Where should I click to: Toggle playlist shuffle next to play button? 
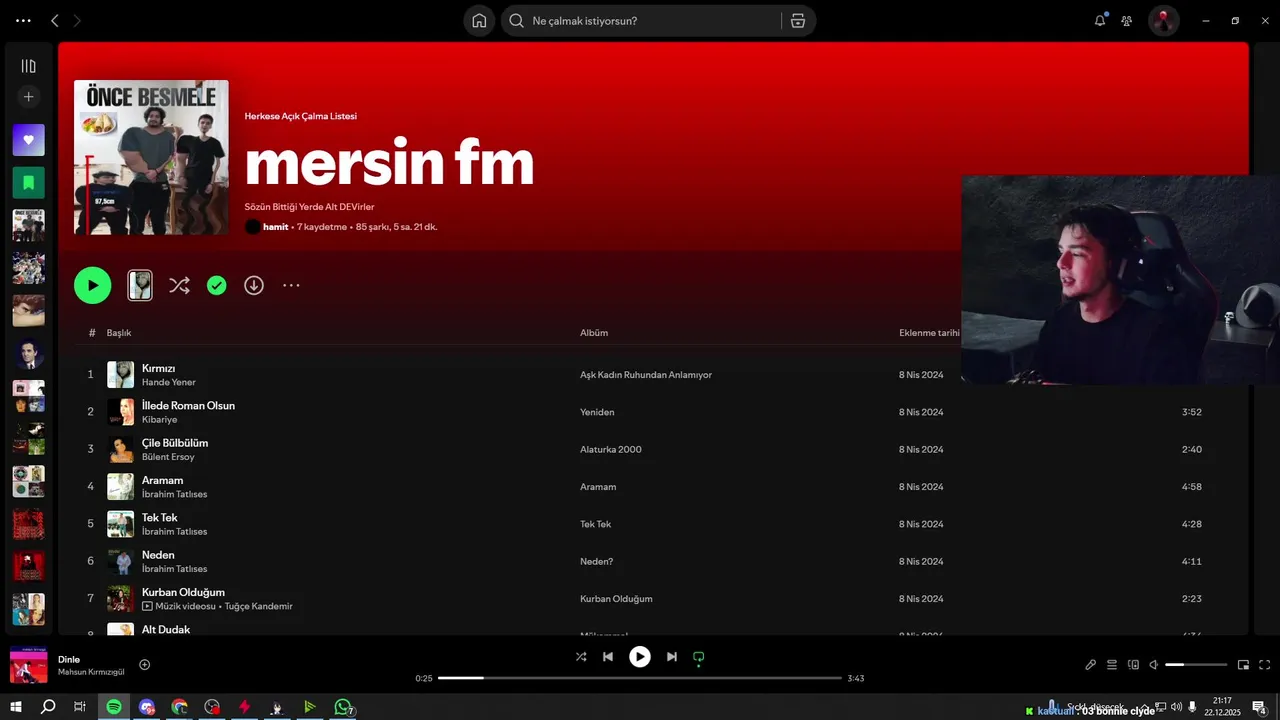[x=179, y=285]
